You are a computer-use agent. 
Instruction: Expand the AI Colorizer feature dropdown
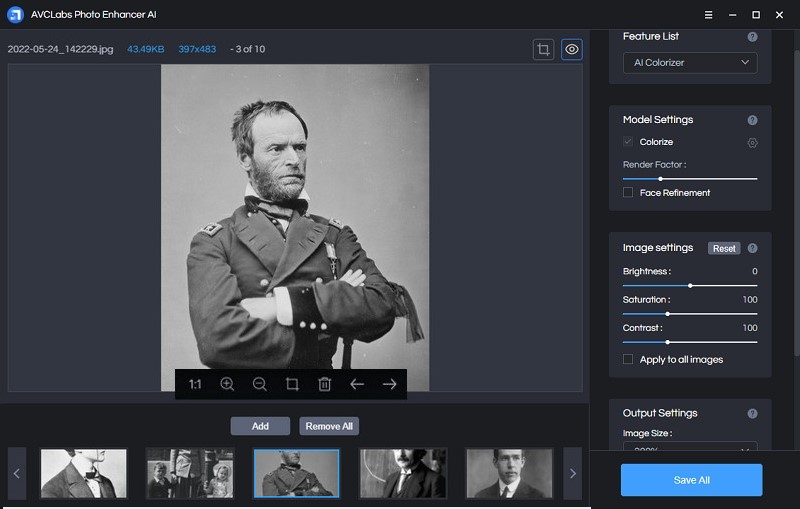[x=690, y=63]
